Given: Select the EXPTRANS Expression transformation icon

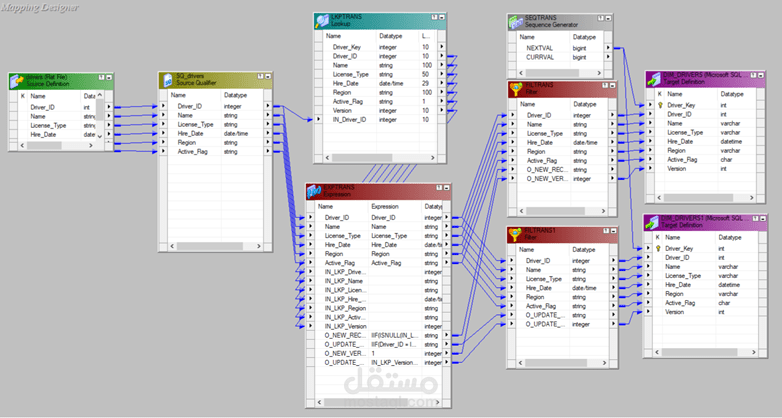Looking at the screenshot, I should (314, 192).
